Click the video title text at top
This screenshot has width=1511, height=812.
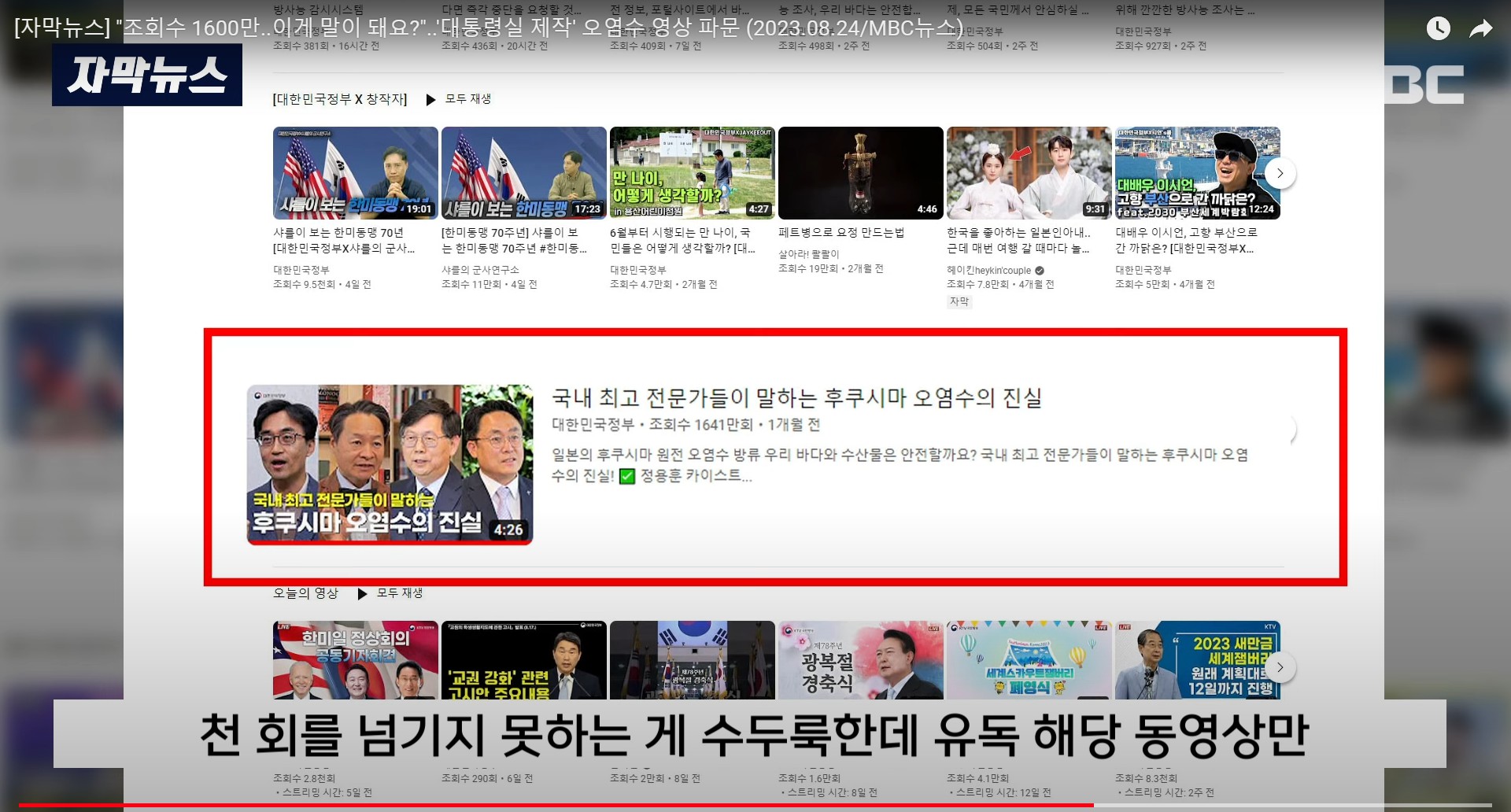[489, 28]
